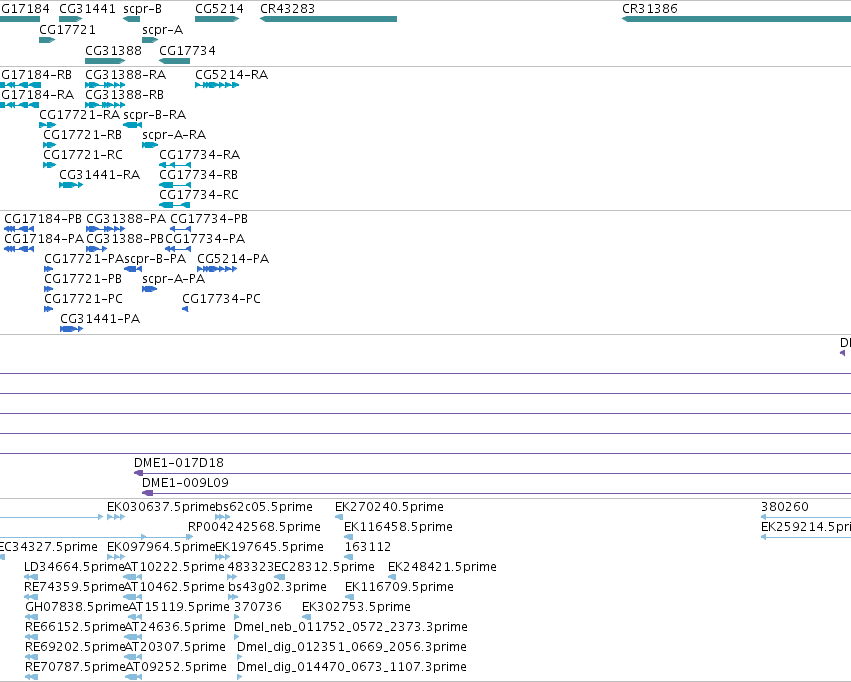
Task: Click the EK248421.5prime EST label
Action: point(442,567)
